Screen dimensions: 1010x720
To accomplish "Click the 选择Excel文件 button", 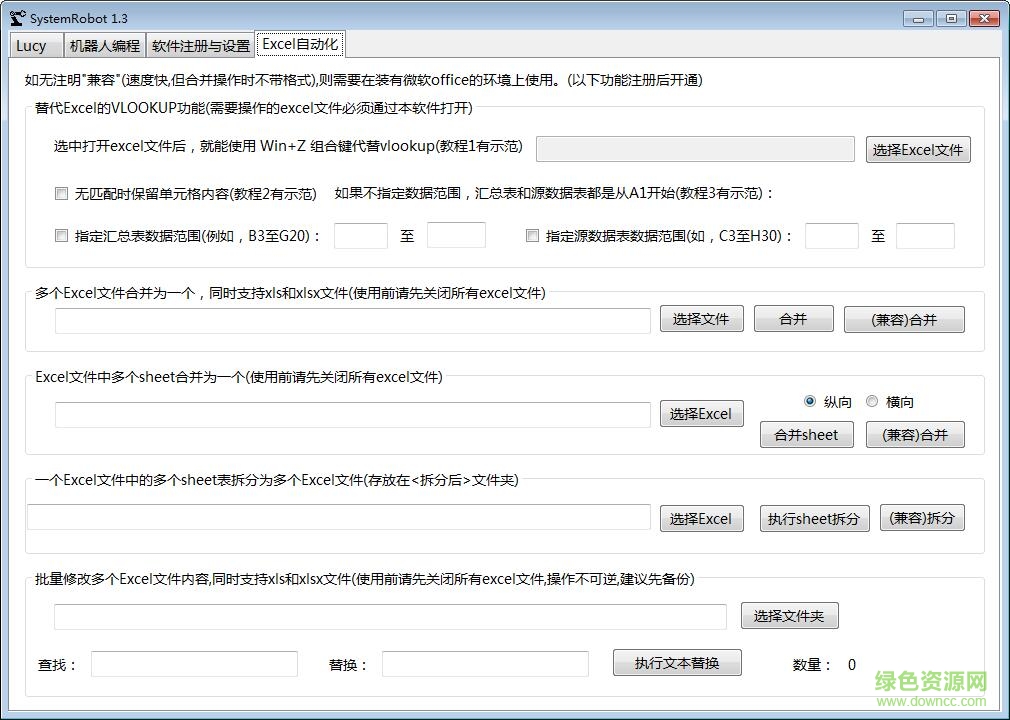I will [917, 149].
